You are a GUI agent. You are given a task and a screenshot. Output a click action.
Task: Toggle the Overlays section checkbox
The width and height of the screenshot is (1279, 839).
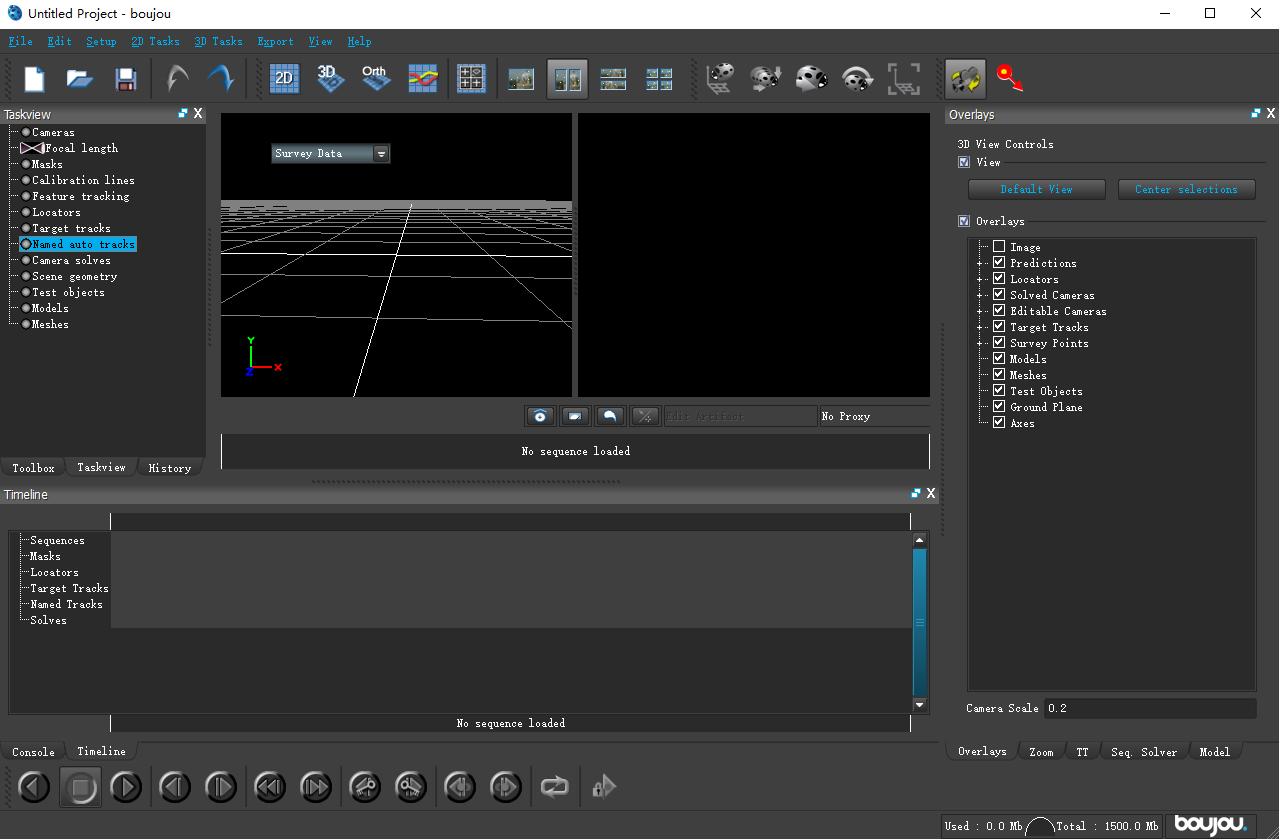pyautogui.click(x=964, y=221)
